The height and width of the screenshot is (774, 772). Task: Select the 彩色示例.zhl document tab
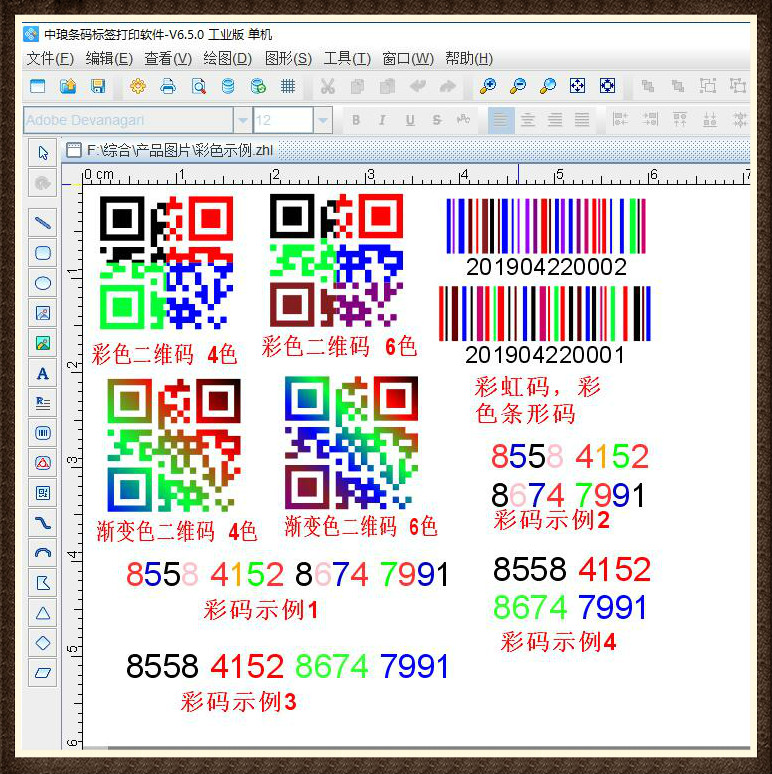170,150
